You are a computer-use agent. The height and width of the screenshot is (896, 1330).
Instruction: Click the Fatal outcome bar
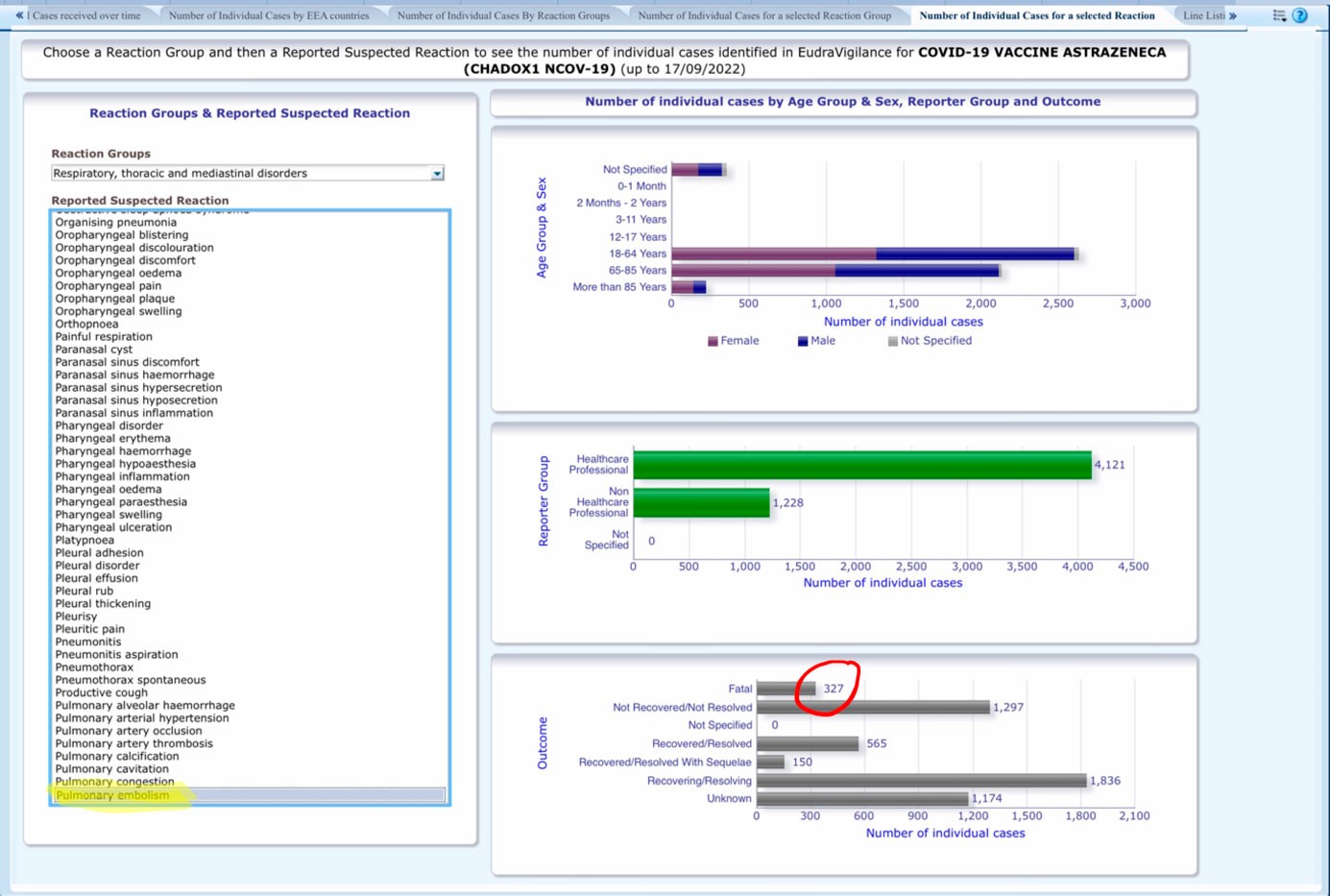[x=786, y=689]
